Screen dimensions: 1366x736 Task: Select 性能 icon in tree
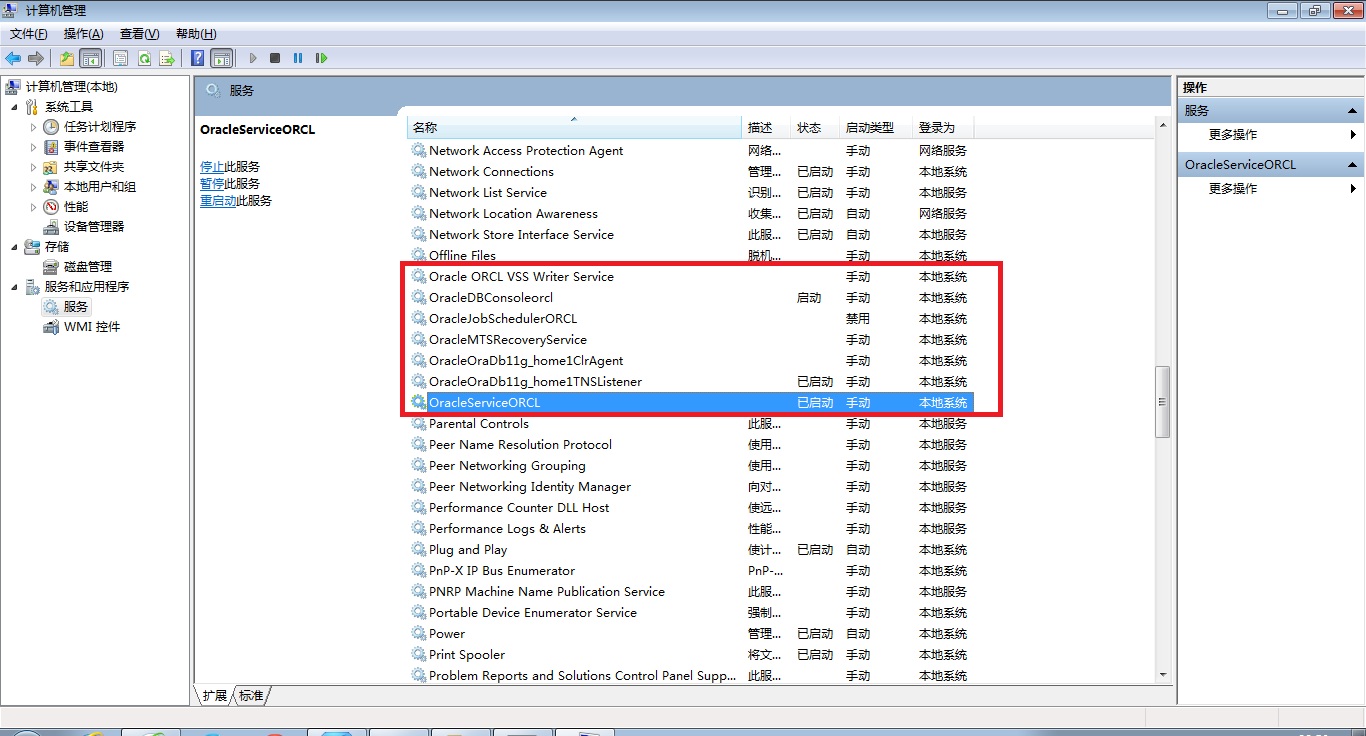pos(51,207)
